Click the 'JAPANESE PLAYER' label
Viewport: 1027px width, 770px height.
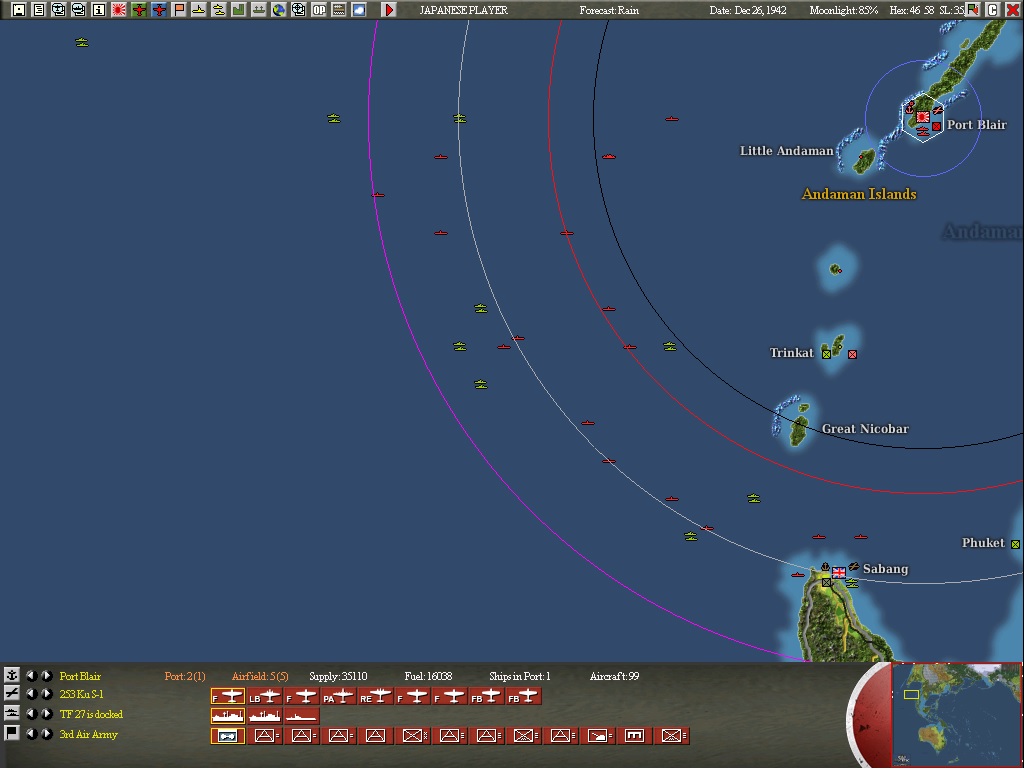tap(464, 10)
